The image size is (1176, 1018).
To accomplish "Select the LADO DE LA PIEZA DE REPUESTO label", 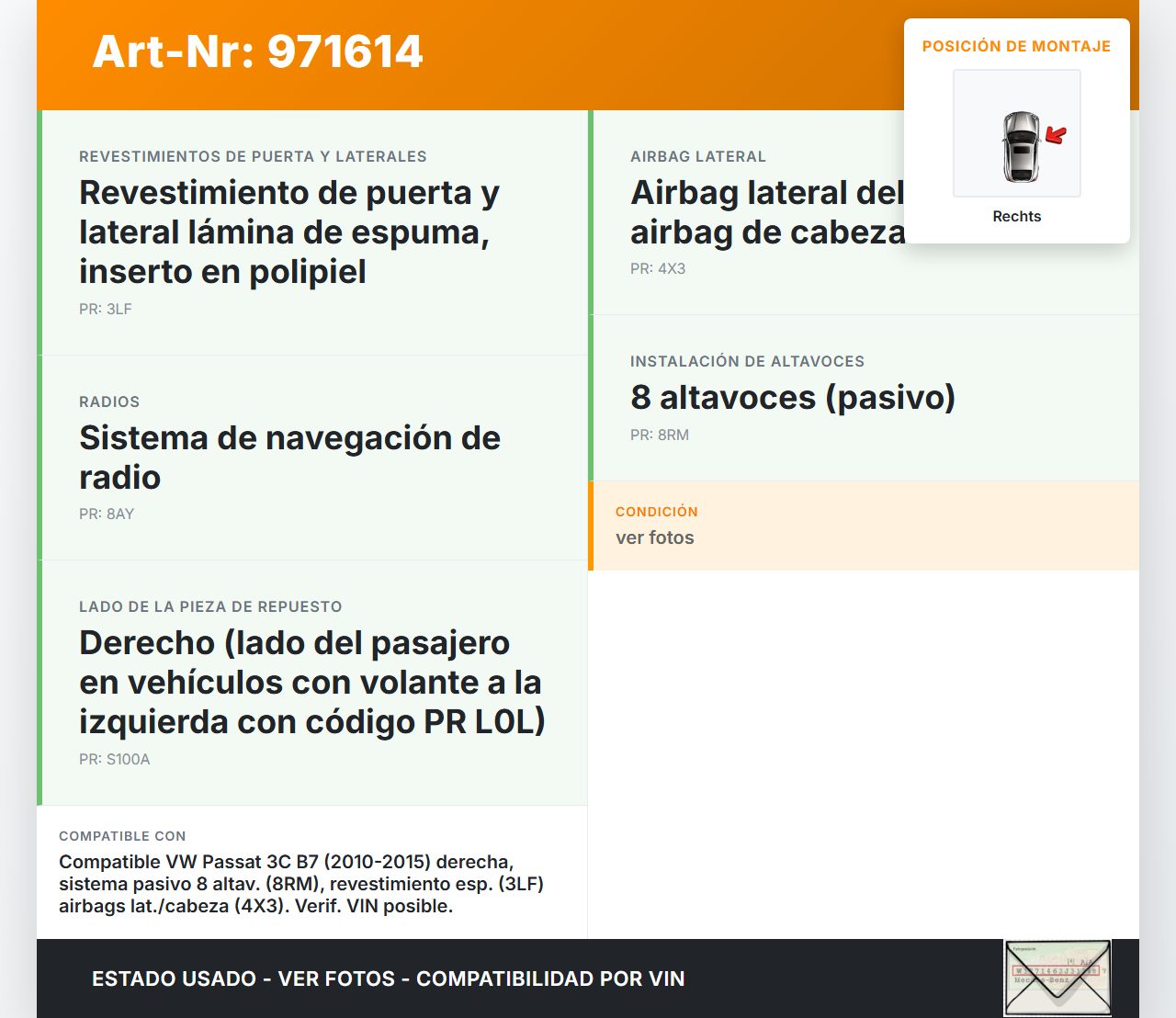I will [x=210, y=606].
